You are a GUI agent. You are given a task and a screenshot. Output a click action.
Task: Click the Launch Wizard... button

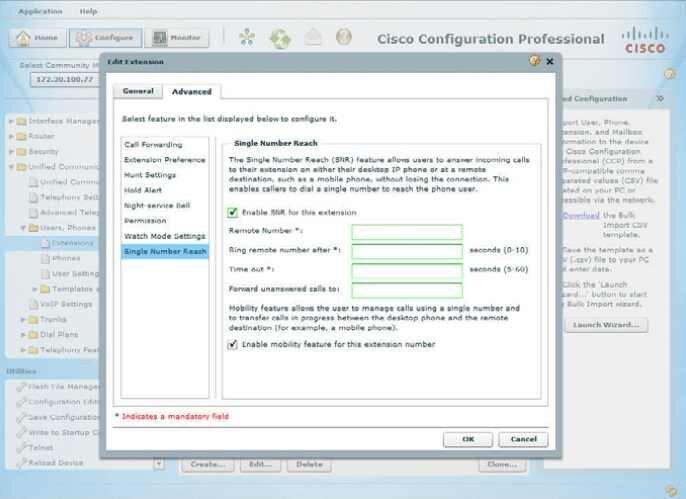[606, 325]
